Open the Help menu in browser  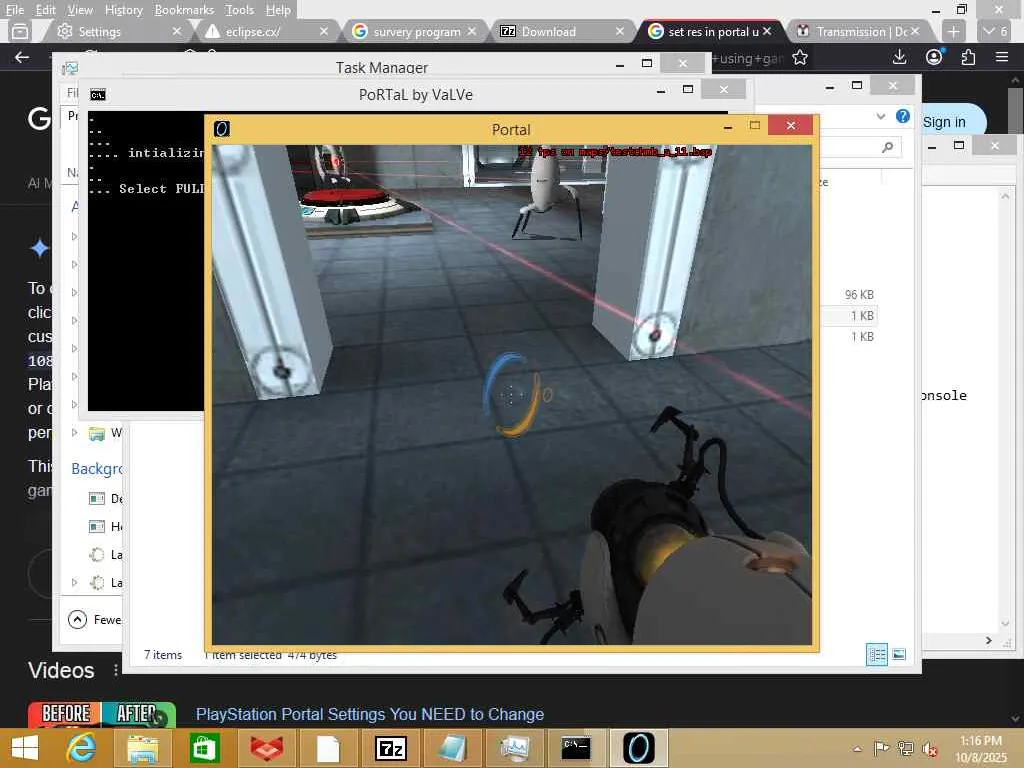coord(278,10)
